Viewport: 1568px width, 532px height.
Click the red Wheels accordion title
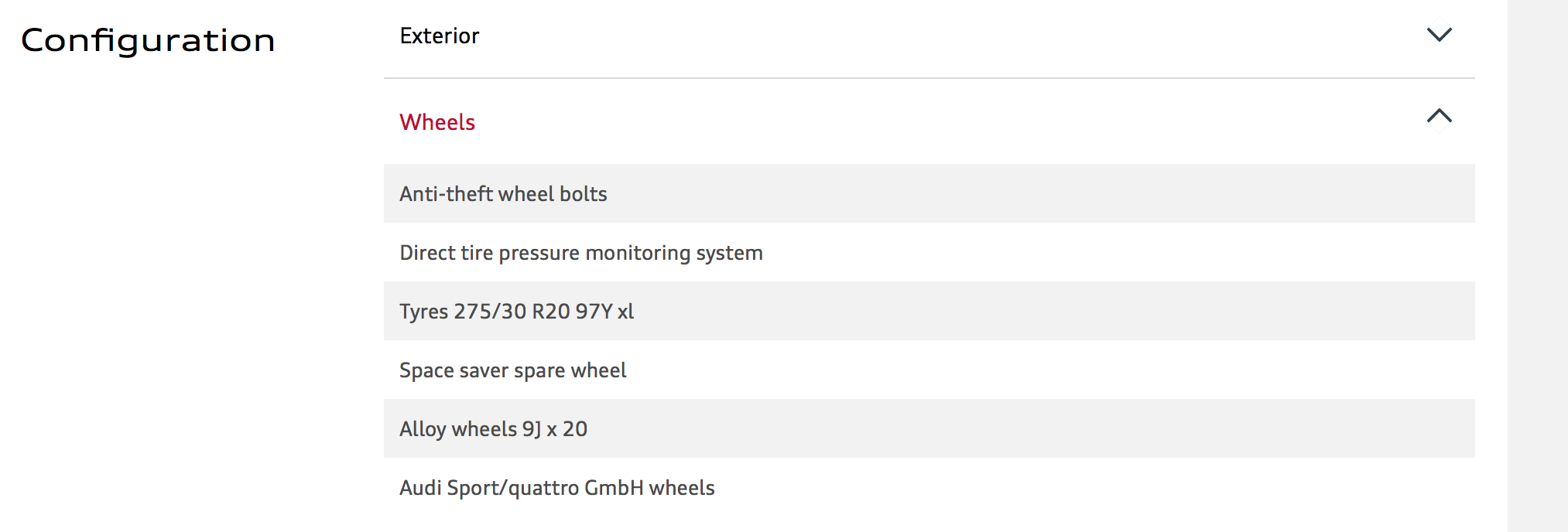tap(437, 122)
